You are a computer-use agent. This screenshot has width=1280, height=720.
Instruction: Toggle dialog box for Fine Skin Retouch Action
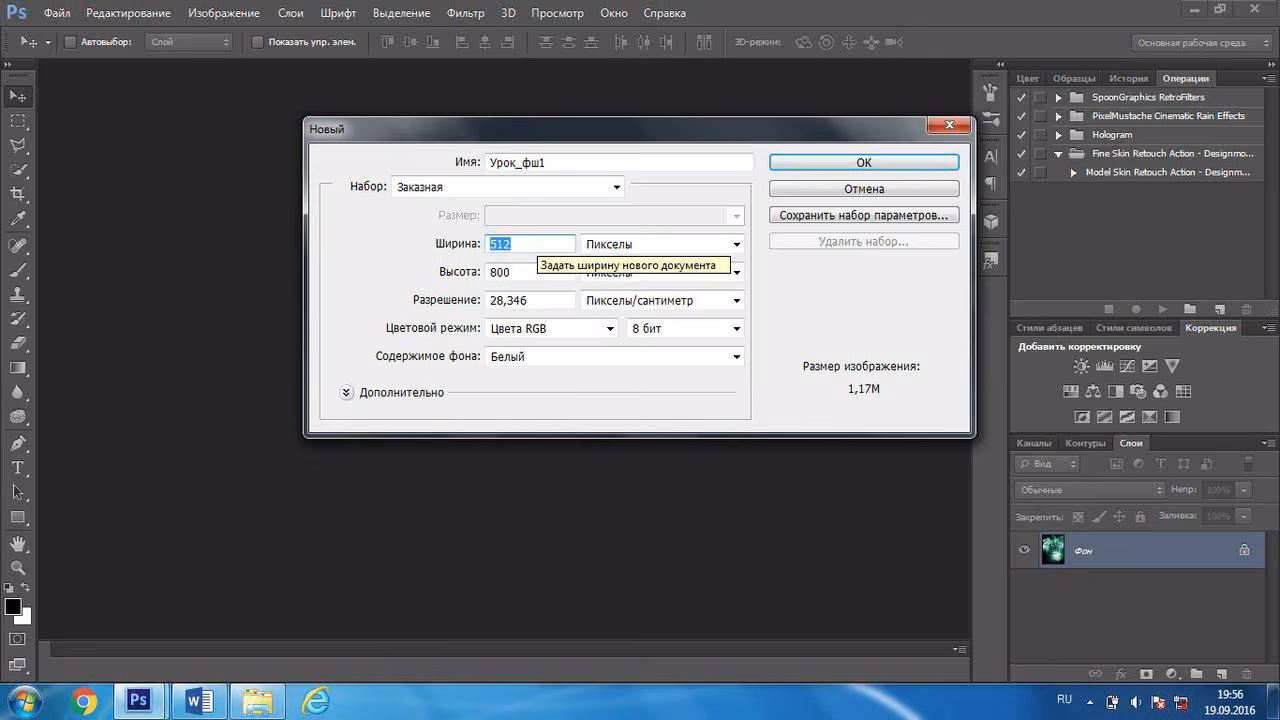(1041, 154)
